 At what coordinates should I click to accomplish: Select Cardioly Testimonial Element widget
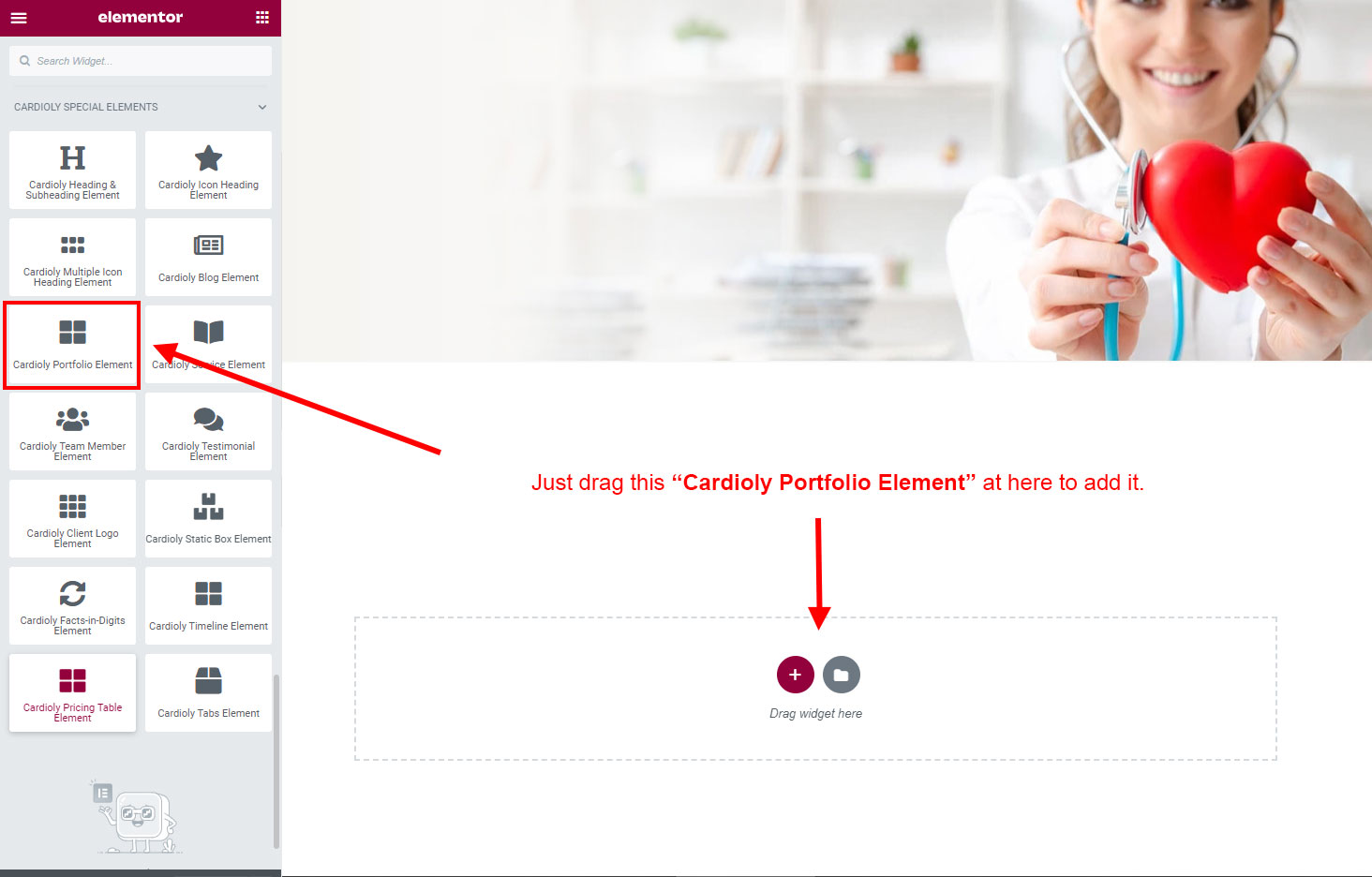point(208,431)
